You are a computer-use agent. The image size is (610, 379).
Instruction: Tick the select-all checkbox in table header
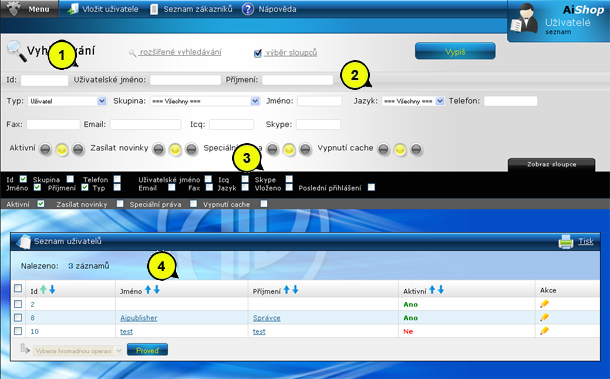point(18,288)
